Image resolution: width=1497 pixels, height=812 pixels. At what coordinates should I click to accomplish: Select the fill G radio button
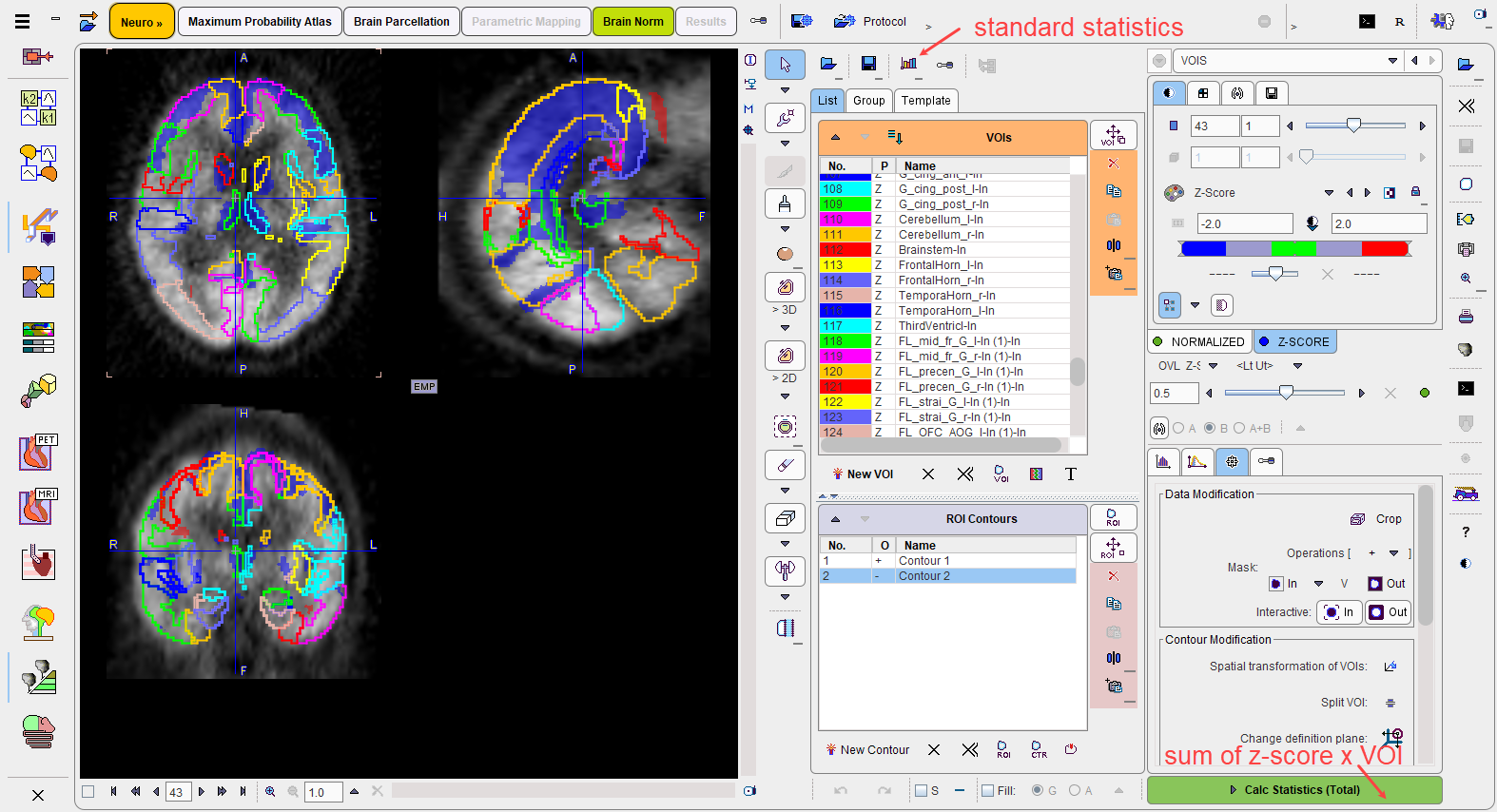point(1038,790)
